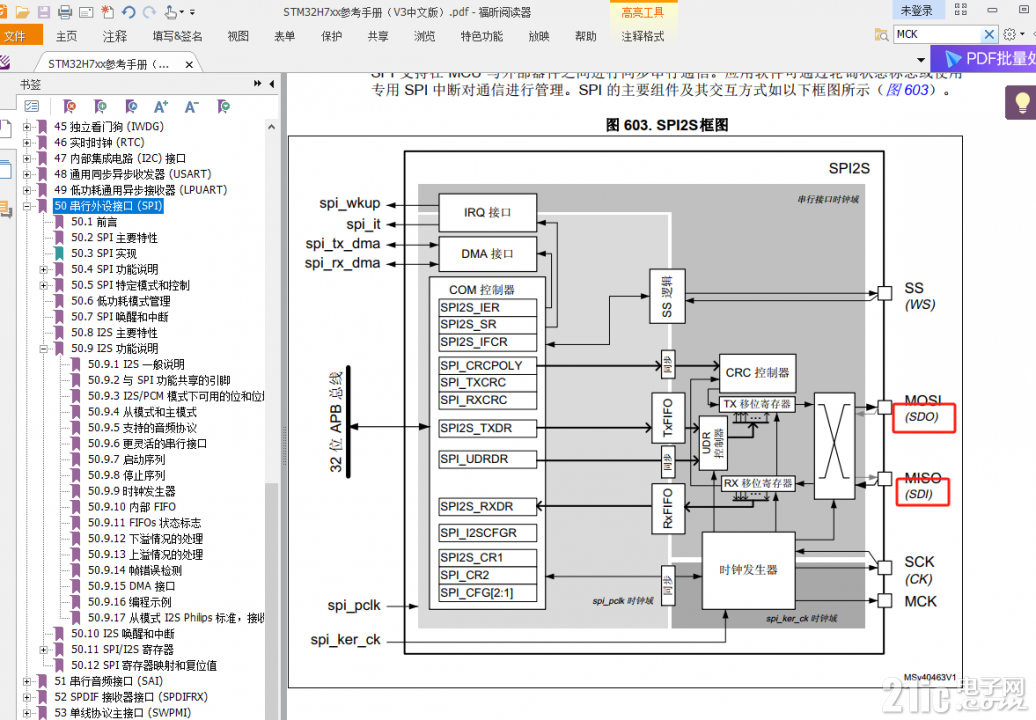
Task: Expand the 50.4 SPI 功能说明 bookmark
Action: pyautogui.click(x=44, y=270)
